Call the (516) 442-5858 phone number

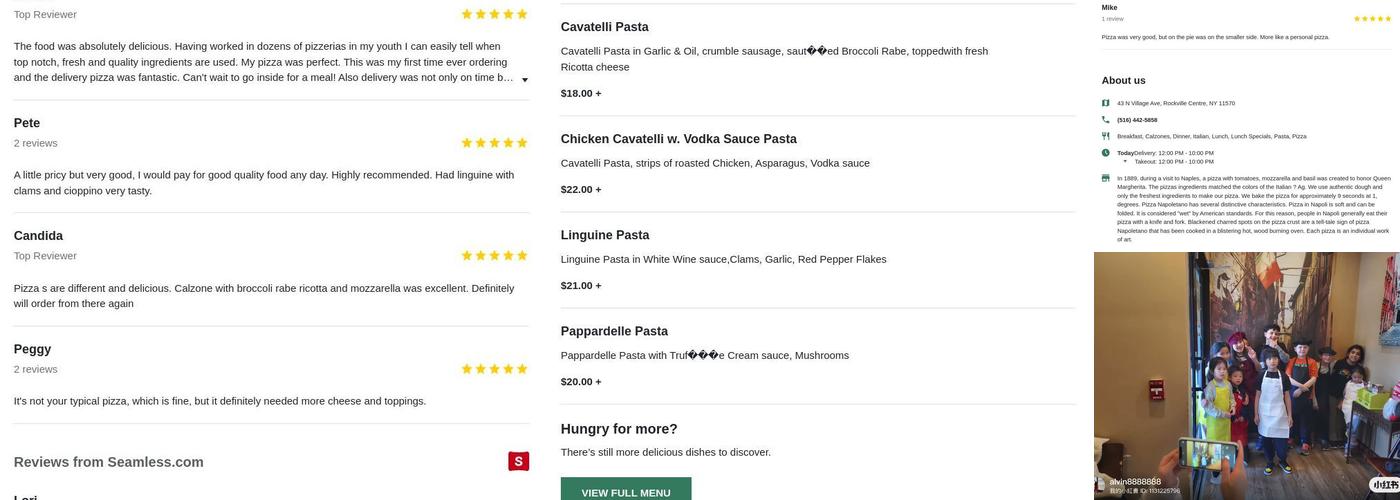[x=1137, y=120]
